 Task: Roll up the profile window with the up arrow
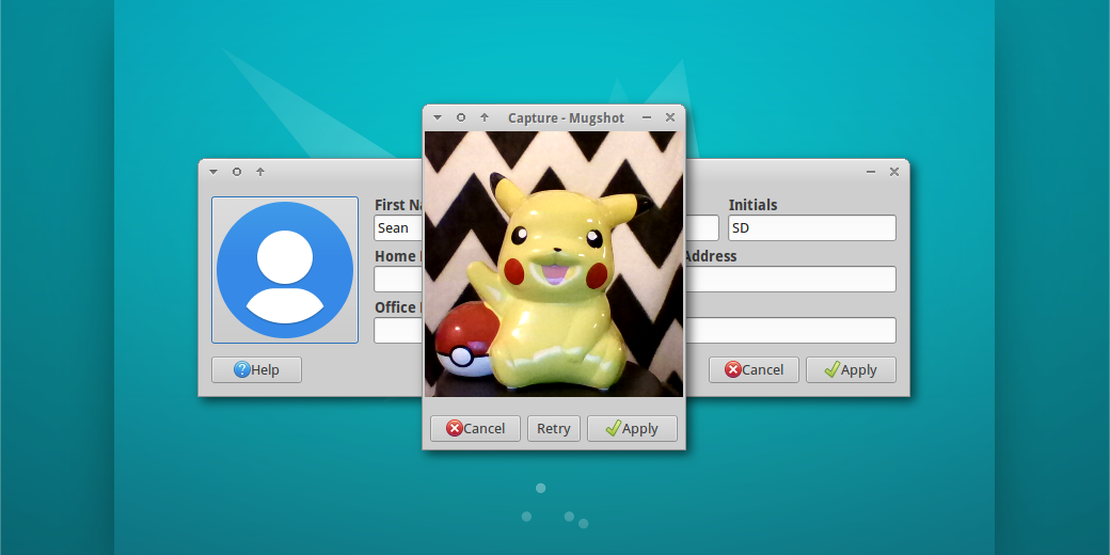point(261,172)
